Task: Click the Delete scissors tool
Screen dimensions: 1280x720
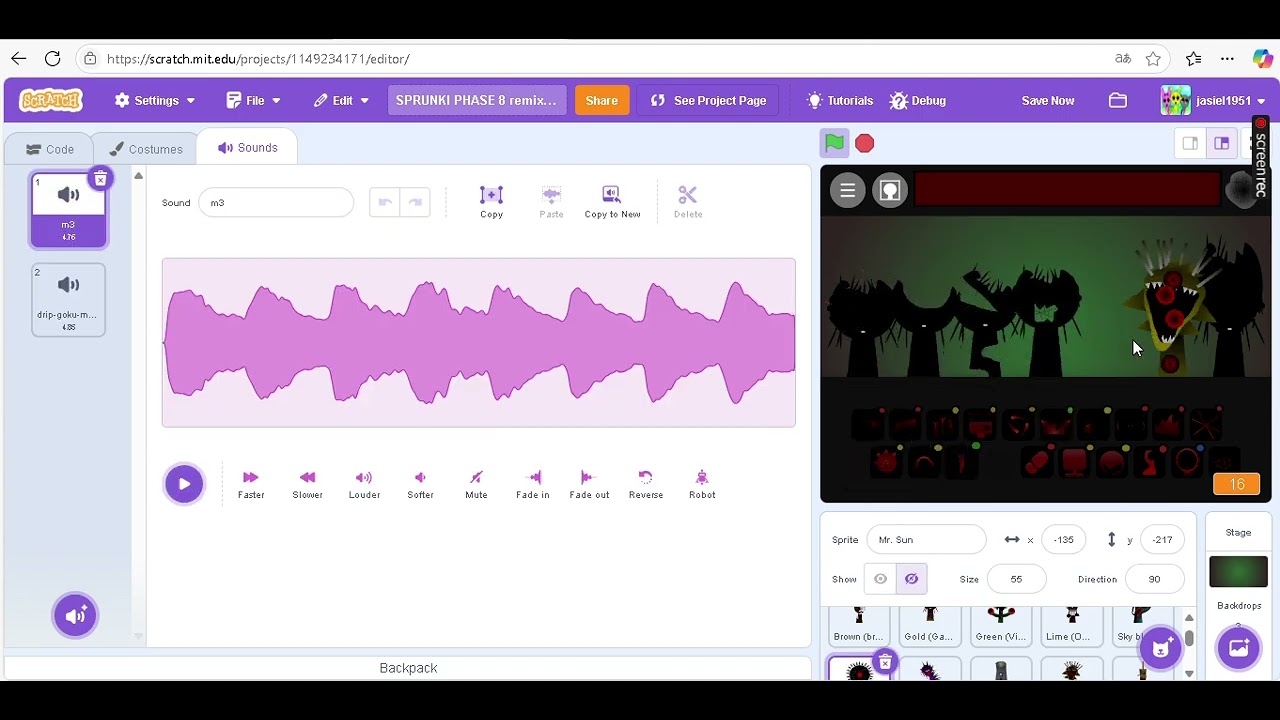Action: (x=687, y=201)
